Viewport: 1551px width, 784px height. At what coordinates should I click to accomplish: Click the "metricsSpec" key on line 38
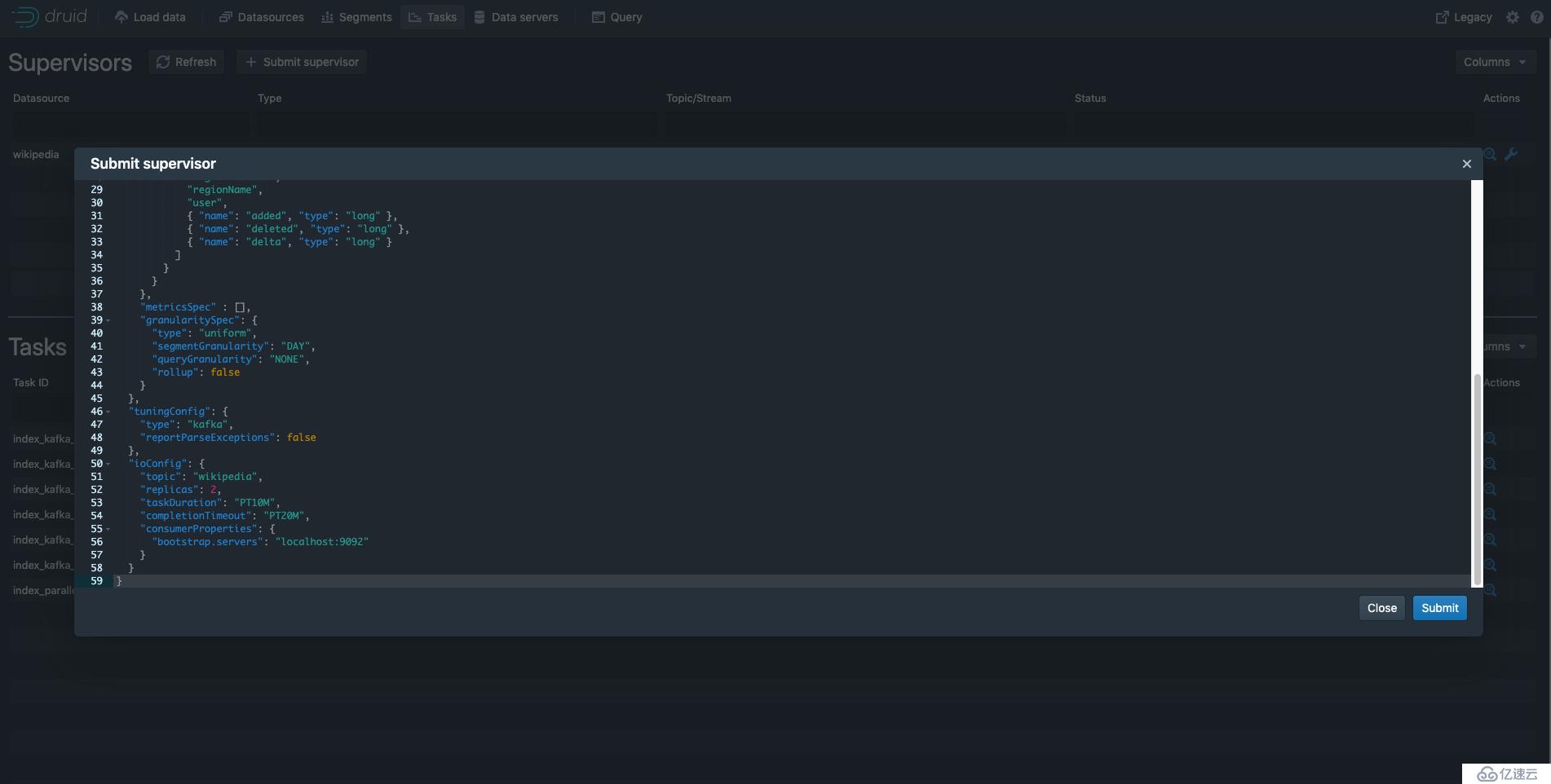click(178, 307)
